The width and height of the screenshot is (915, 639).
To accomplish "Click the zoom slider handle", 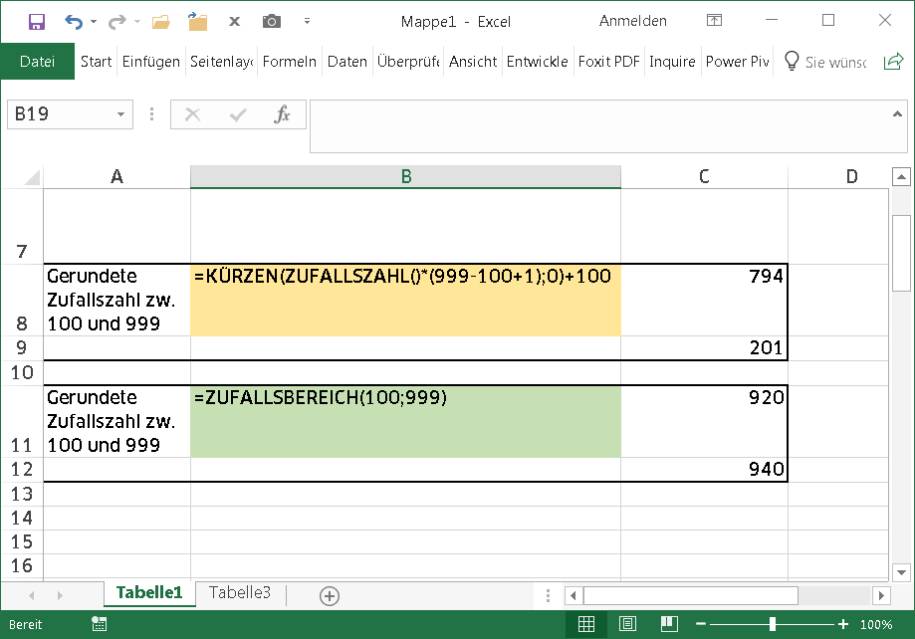I will [772, 624].
